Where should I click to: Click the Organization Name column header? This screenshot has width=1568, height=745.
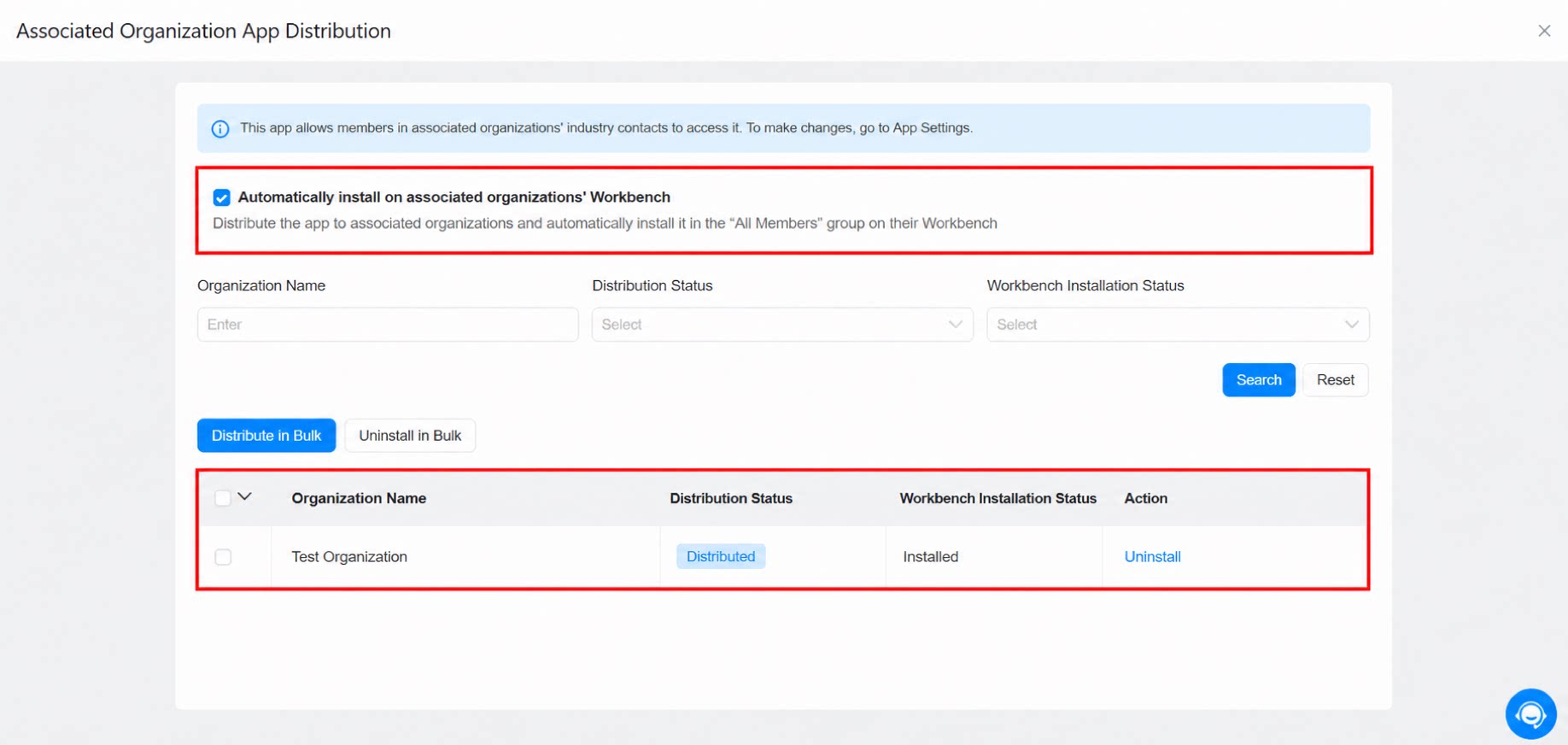[359, 498]
